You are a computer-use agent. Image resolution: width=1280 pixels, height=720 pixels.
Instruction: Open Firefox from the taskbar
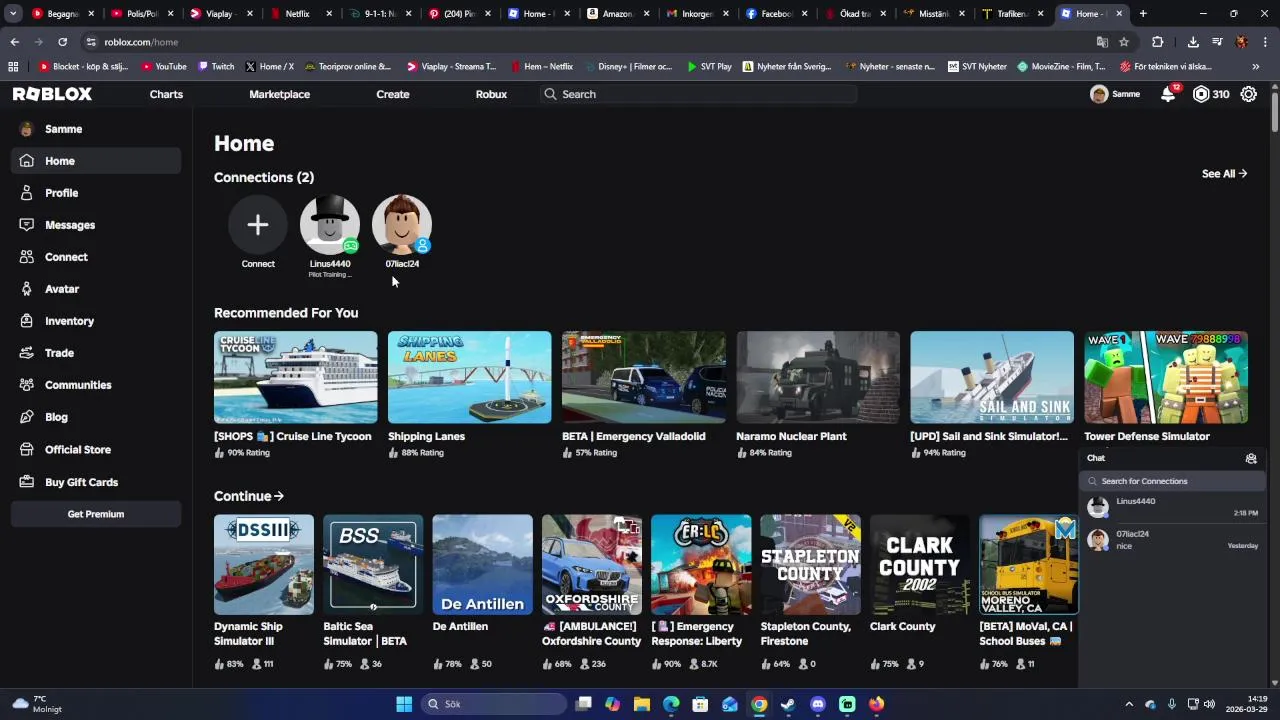pyautogui.click(x=876, y=704)
